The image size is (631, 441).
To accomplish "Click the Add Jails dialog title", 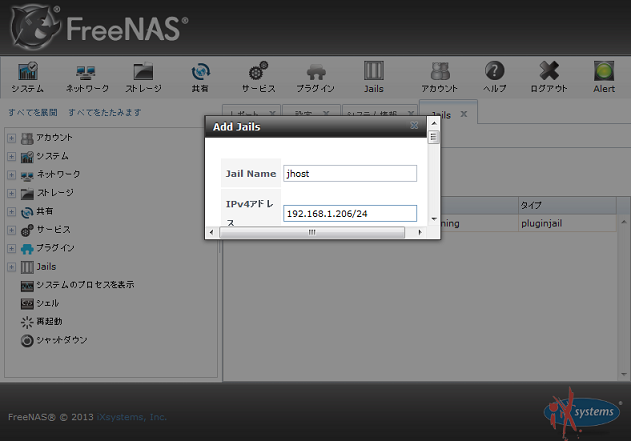I will click(x=237, y=127).
